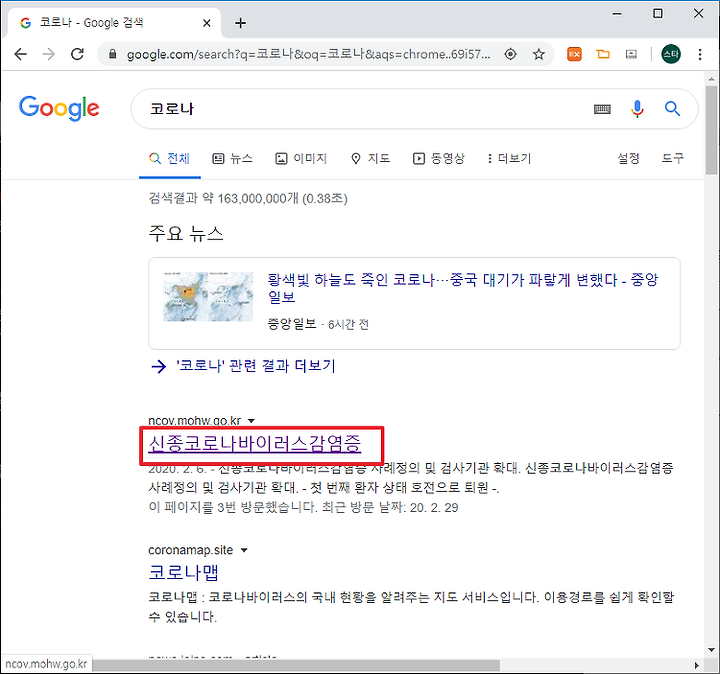Submit search with the blue magnifier icon
This screenshot has height=674, width=720.
(x=672, y=109)
